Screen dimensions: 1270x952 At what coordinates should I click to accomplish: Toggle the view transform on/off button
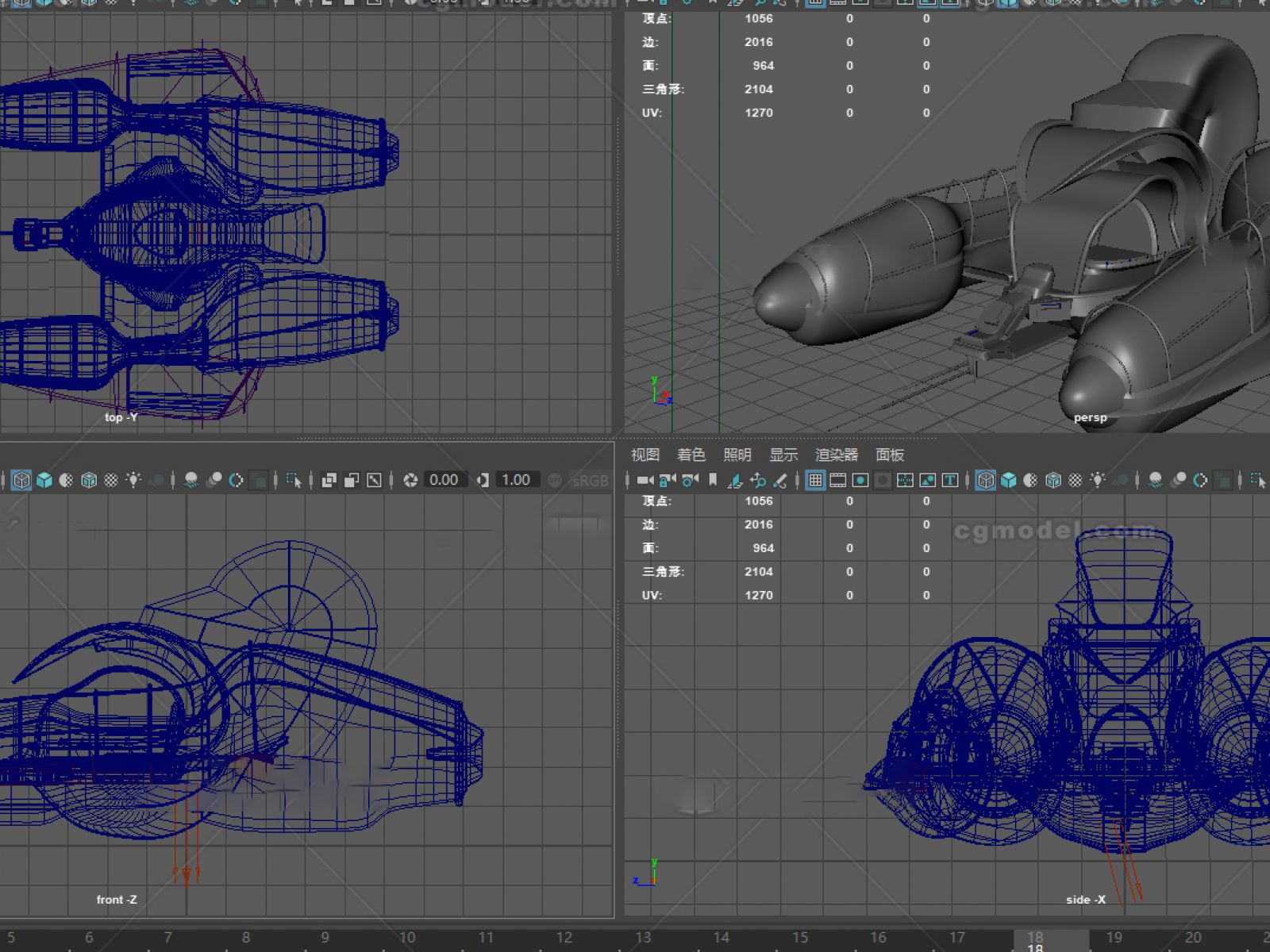tap(554, 480)
